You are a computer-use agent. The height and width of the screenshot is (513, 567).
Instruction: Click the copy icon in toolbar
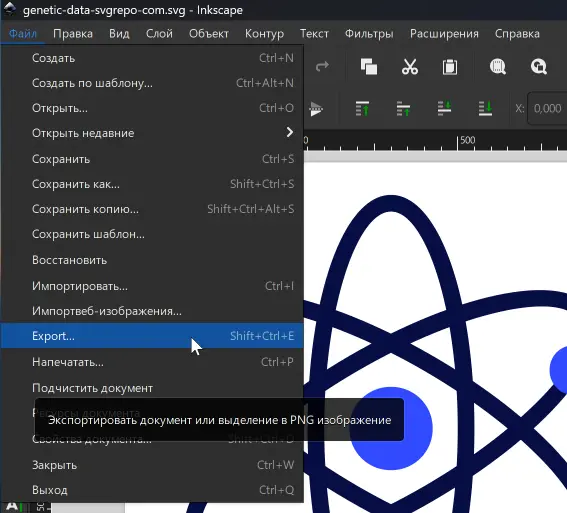point(369,67)
